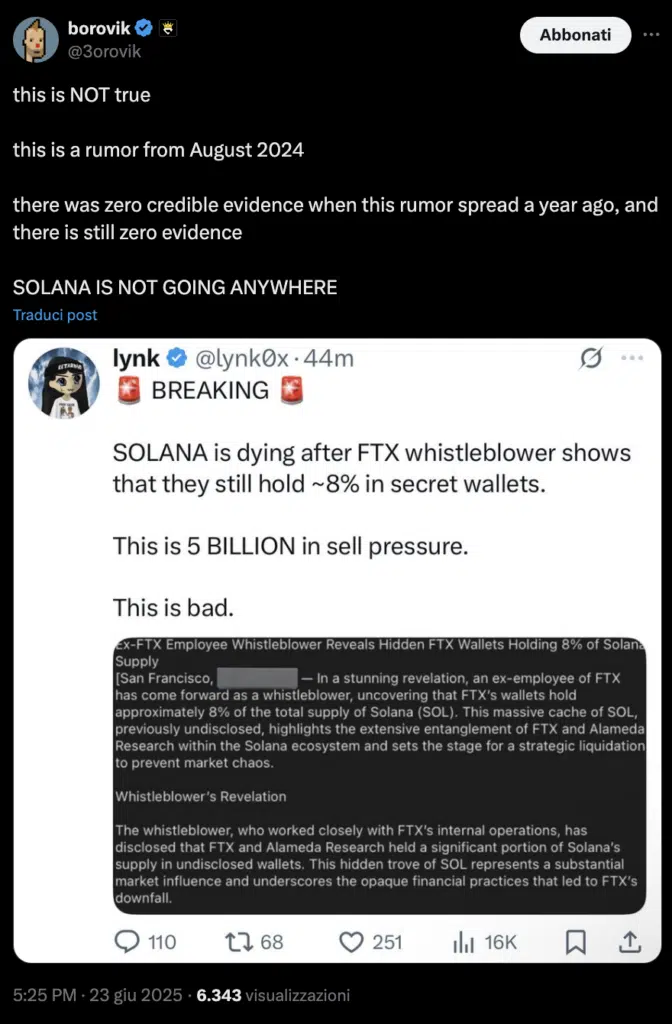Share lynk's post with upload arrow icon

[x=630, y=942]
